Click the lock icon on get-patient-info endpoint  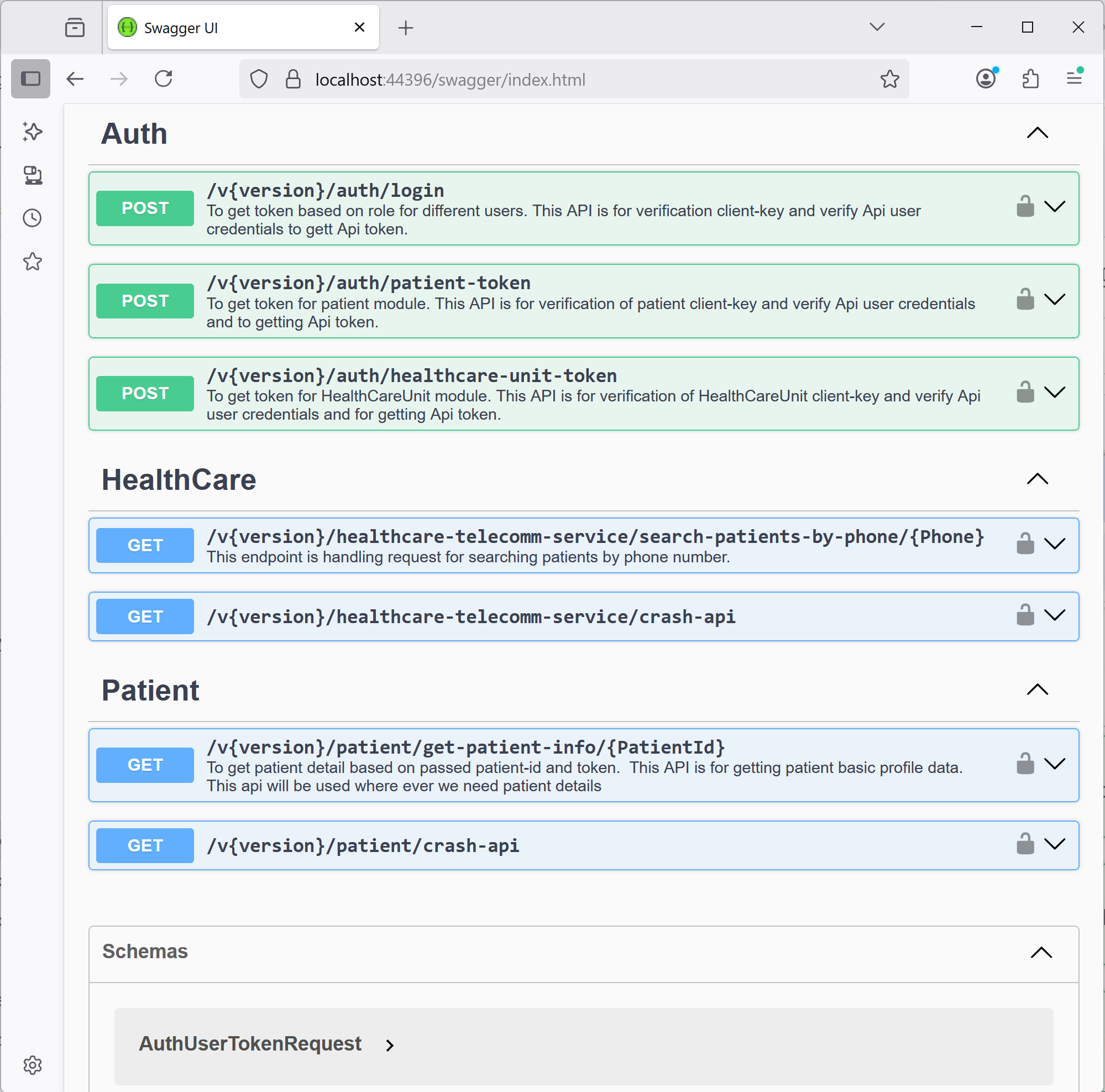(1025, 764)
